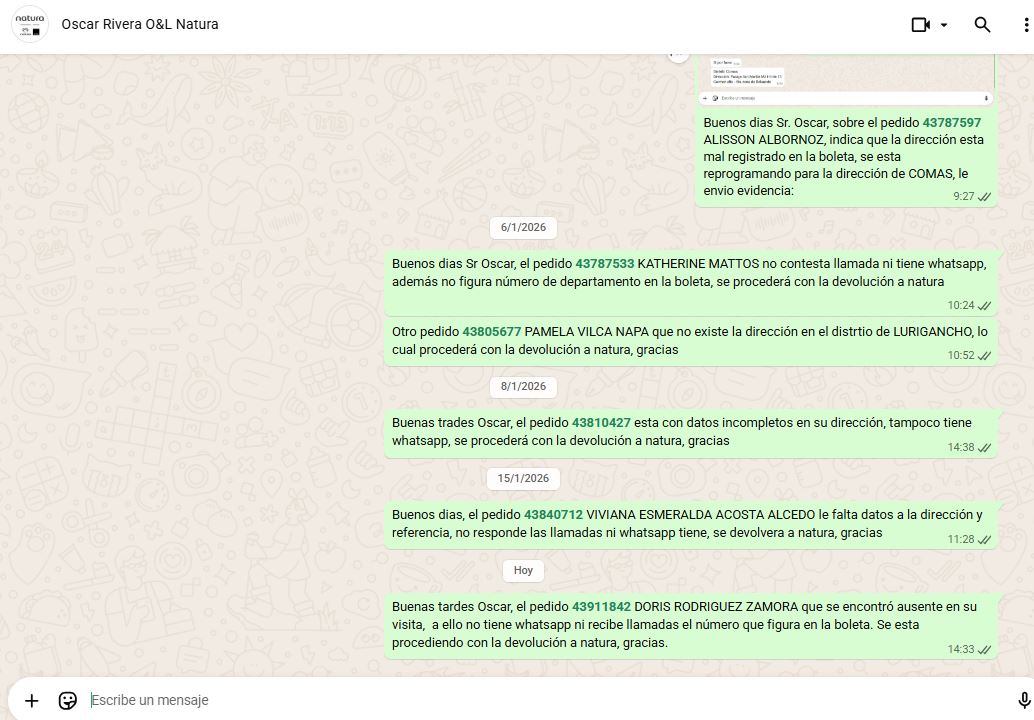Record a voice message with the microphone

click(x=1023, y=700)
